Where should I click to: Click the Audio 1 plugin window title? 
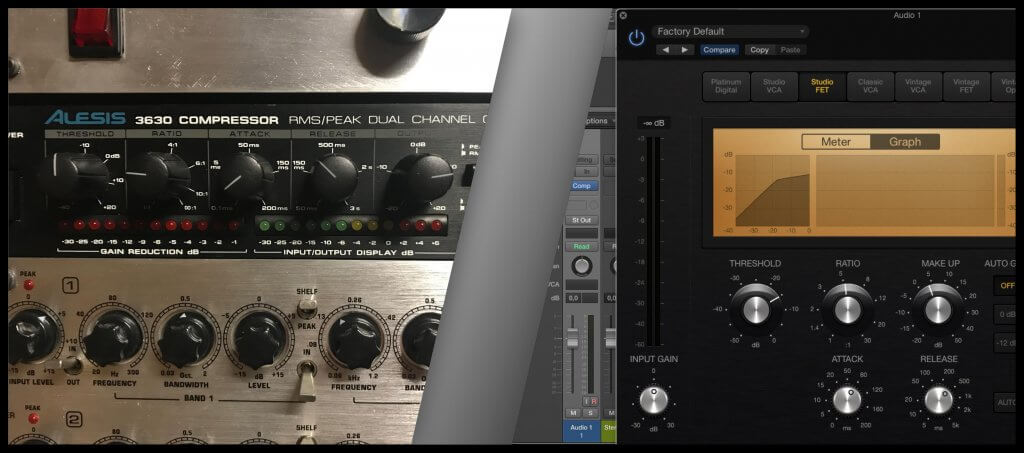[907, 15]
